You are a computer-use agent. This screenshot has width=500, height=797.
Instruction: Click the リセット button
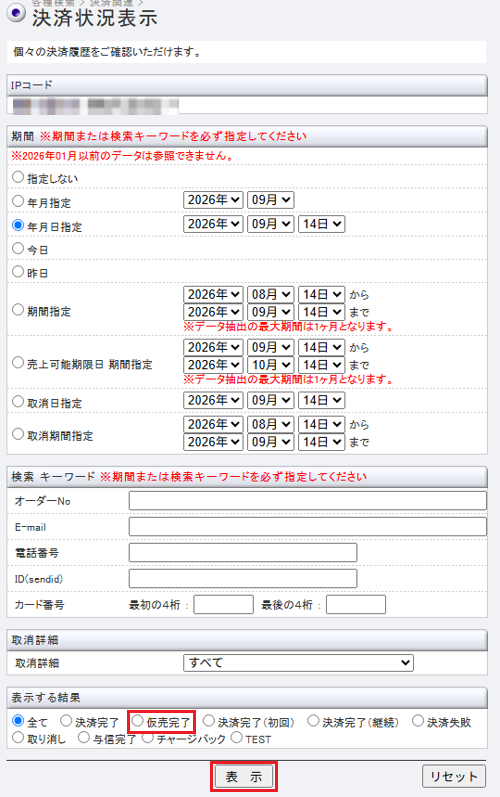point(454,777)
